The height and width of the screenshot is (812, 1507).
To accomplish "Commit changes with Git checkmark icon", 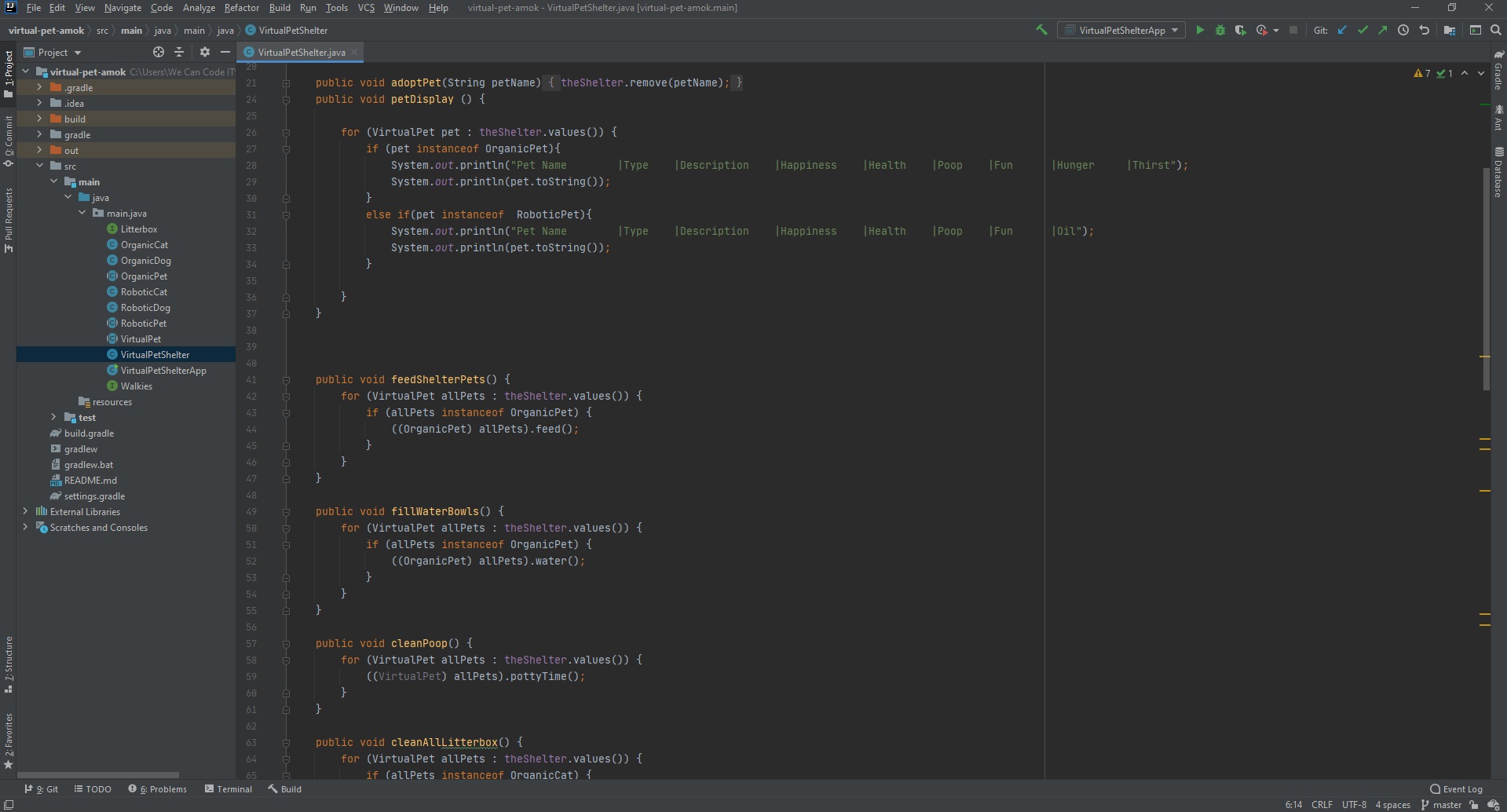I will click(1363, 30).
